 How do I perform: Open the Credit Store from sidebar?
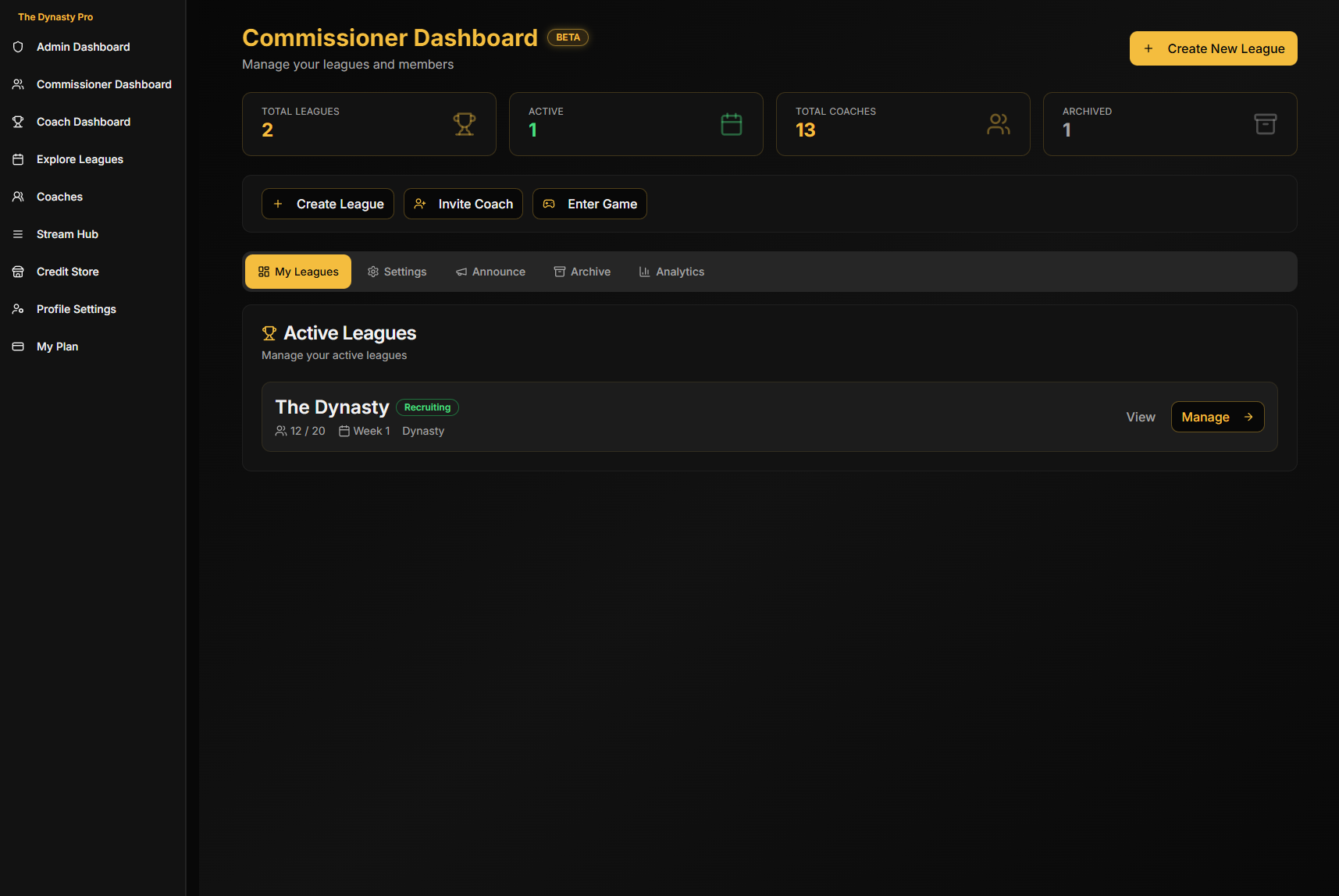click(67, 272)
